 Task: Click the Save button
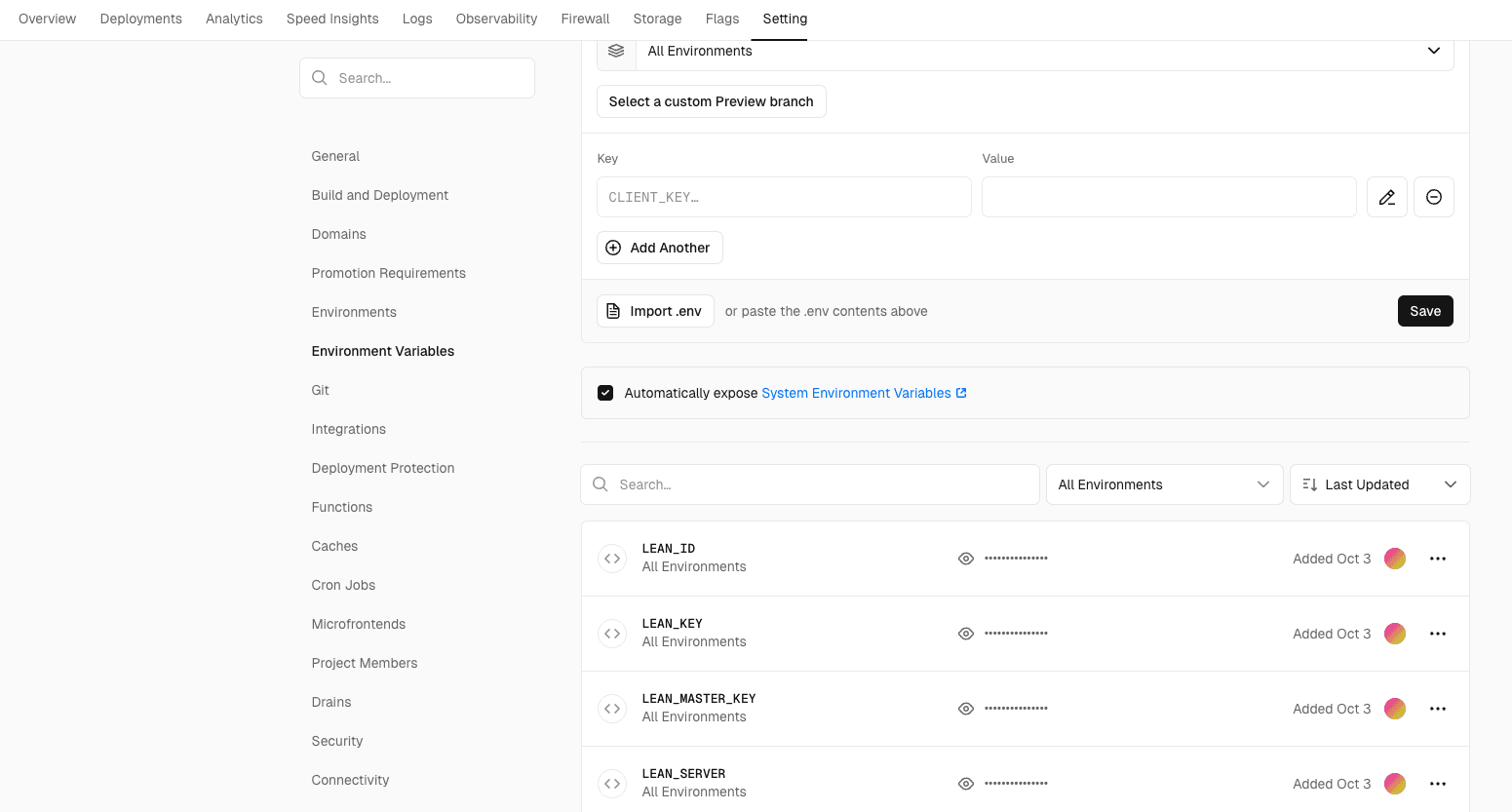(1424, 311)
